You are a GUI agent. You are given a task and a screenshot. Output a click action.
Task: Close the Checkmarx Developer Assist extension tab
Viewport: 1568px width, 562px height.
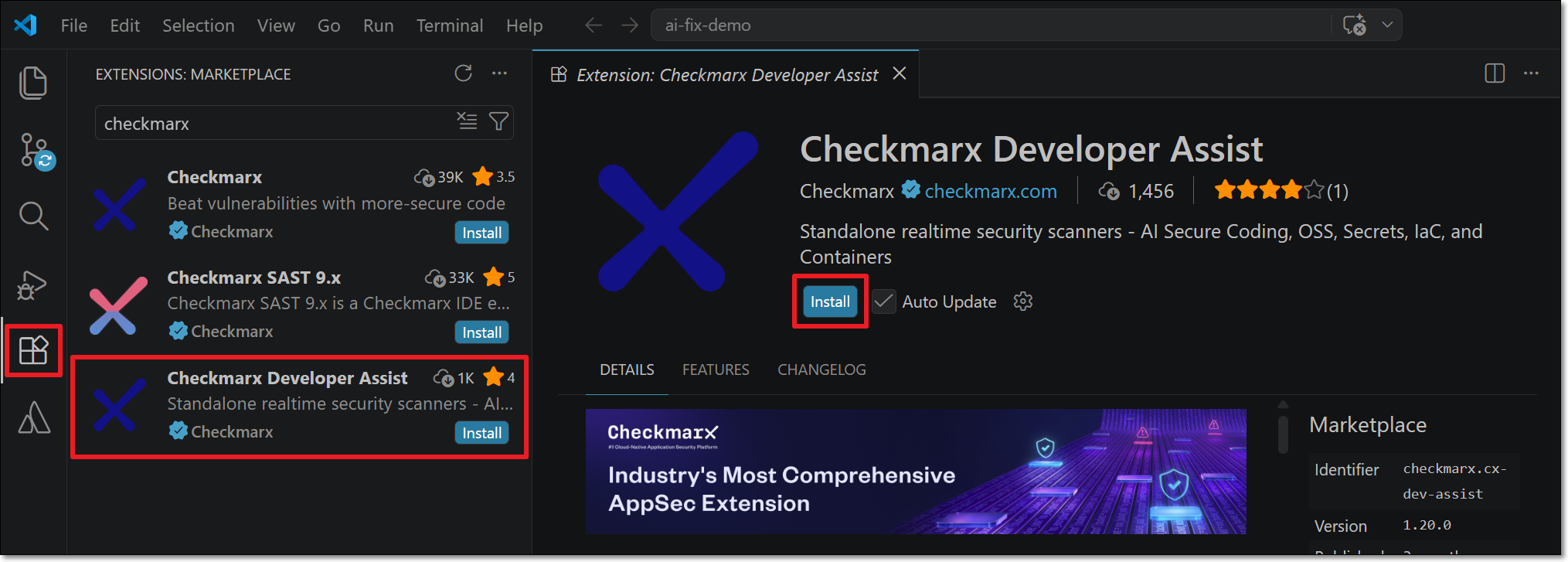click(x=900, y=73)
